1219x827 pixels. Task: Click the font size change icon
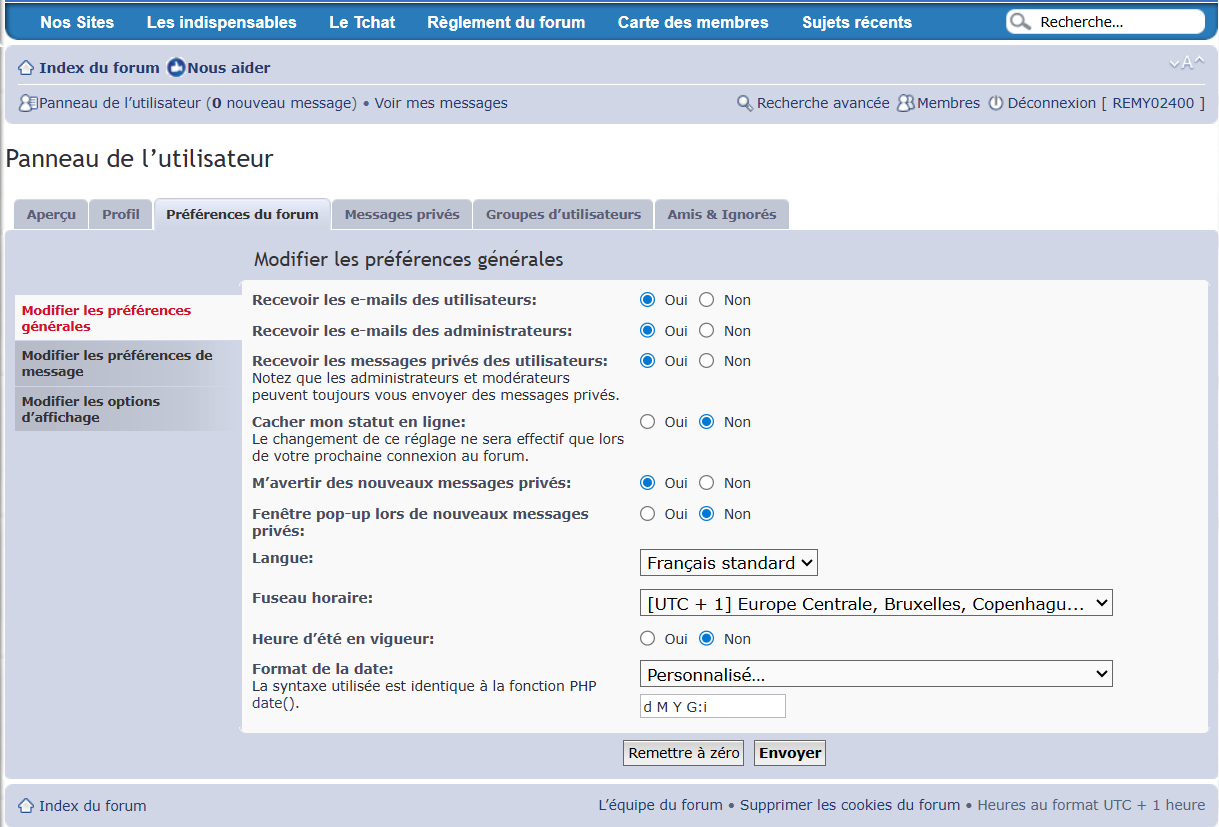(x=1187, y=63)
